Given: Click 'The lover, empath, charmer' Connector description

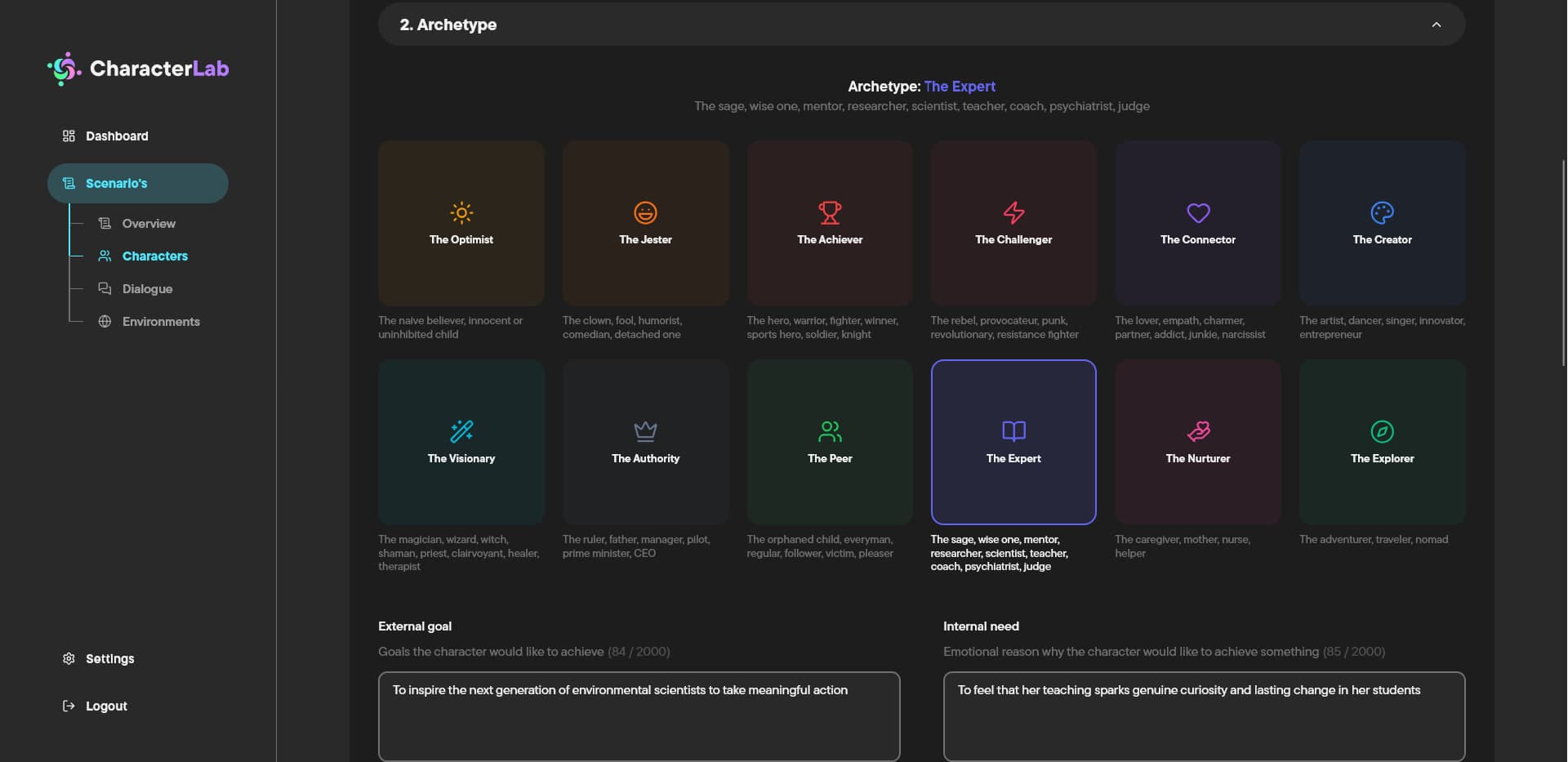Looking at the screenshot, I should pos(1190,327).
